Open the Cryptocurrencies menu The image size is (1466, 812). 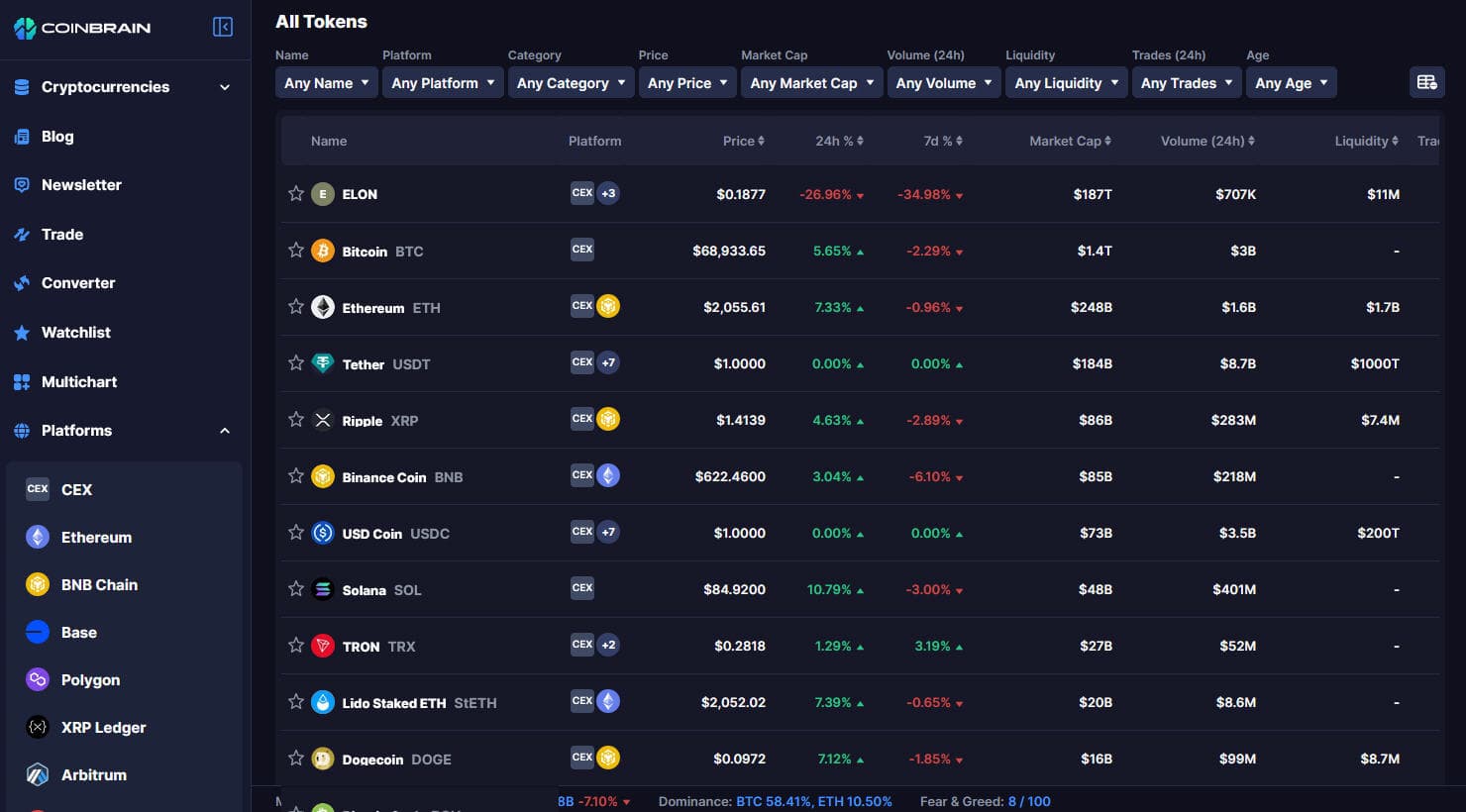(104, 87)
